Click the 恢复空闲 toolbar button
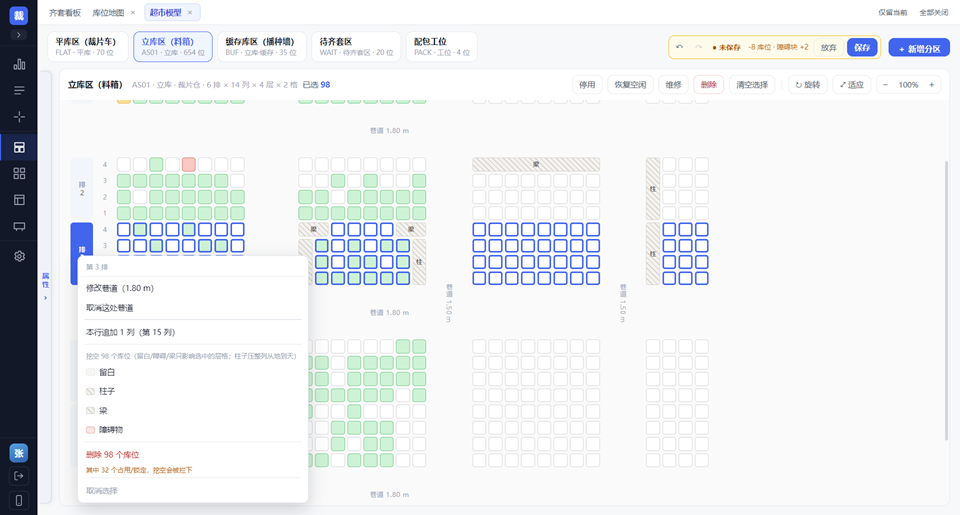The image size is (960, 515). [630, 85]
